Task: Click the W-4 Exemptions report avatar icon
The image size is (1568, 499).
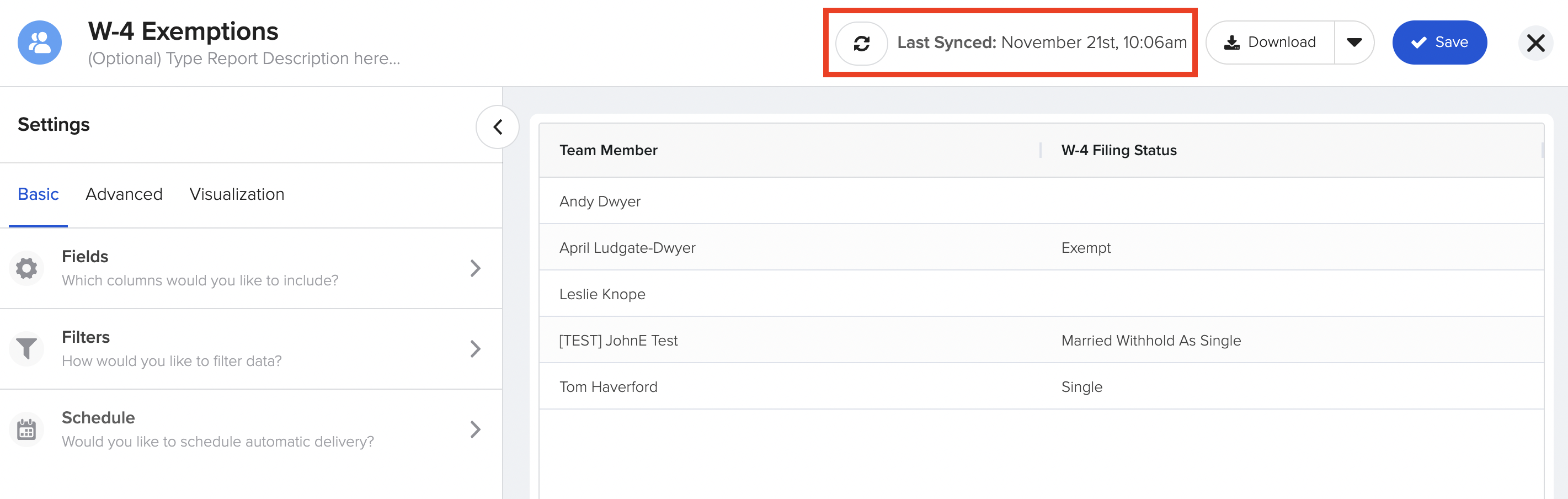Action: coord(40,43)
